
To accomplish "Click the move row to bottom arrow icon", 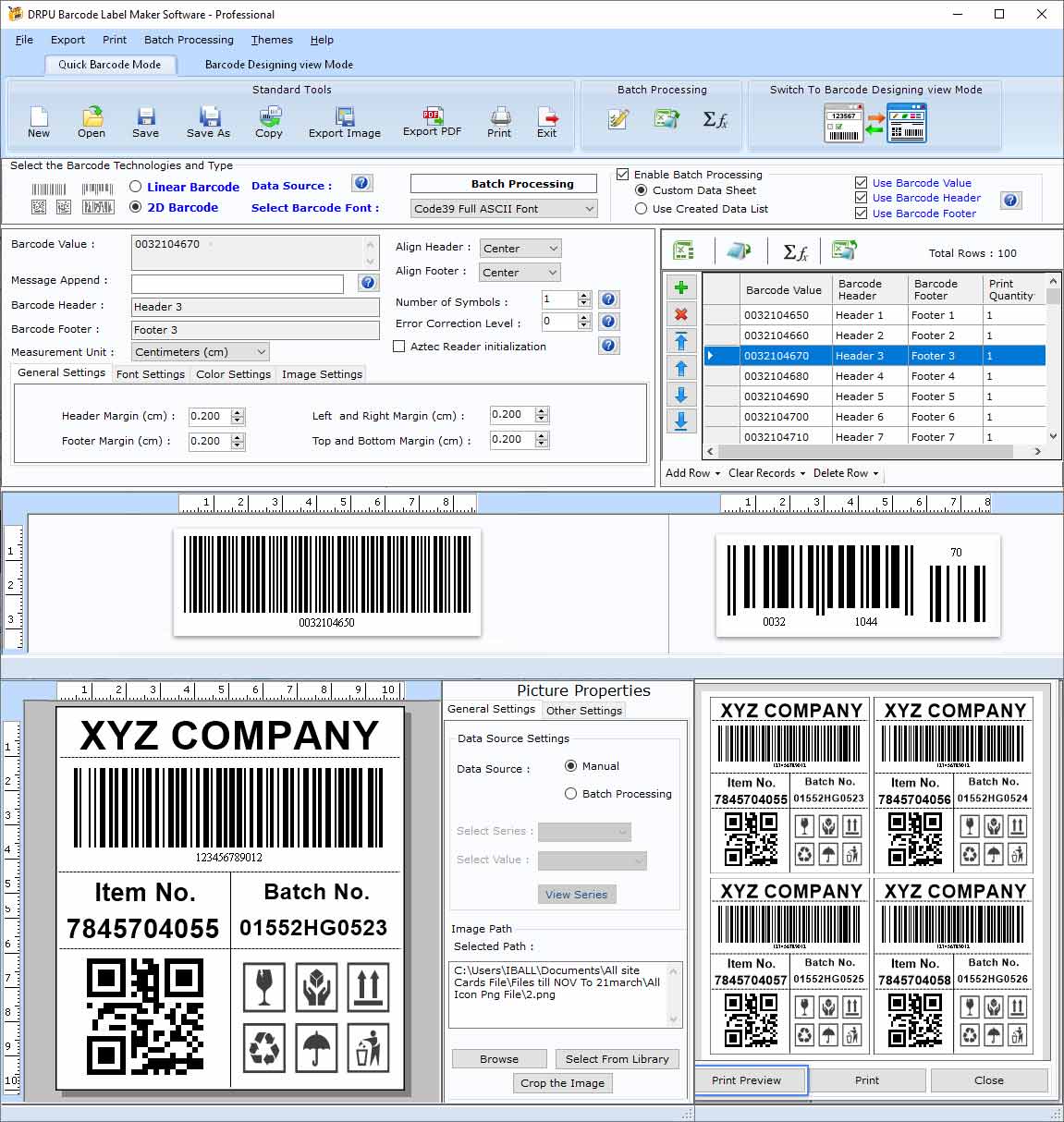I will pos(681,421).
